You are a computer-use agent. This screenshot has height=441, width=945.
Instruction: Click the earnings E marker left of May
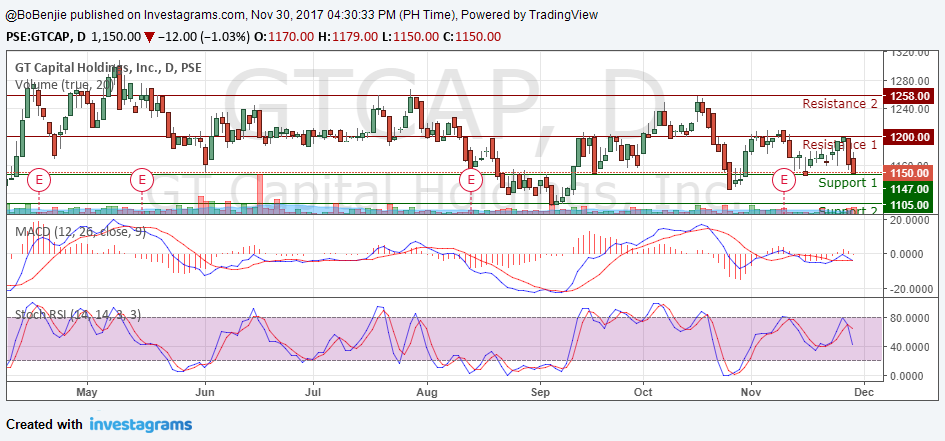point(39,179)
